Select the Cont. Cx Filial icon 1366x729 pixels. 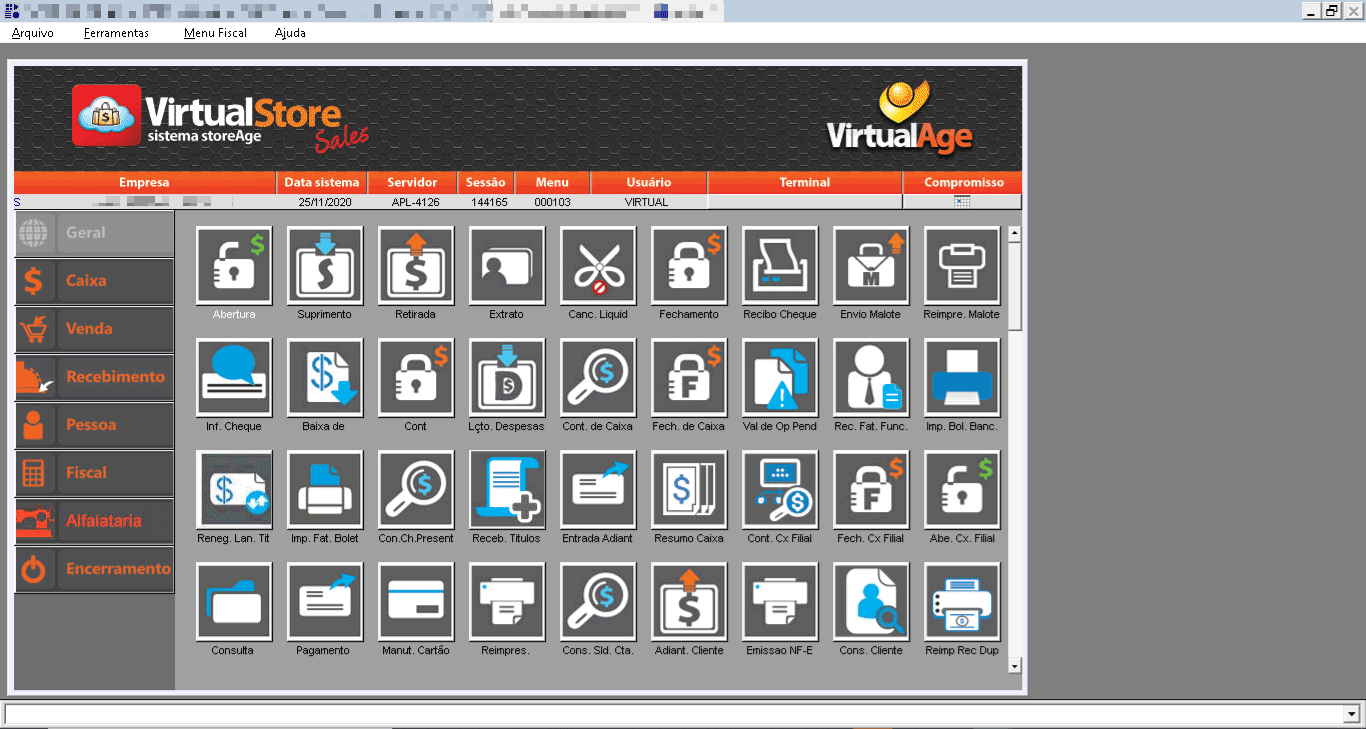click(780, 489)
